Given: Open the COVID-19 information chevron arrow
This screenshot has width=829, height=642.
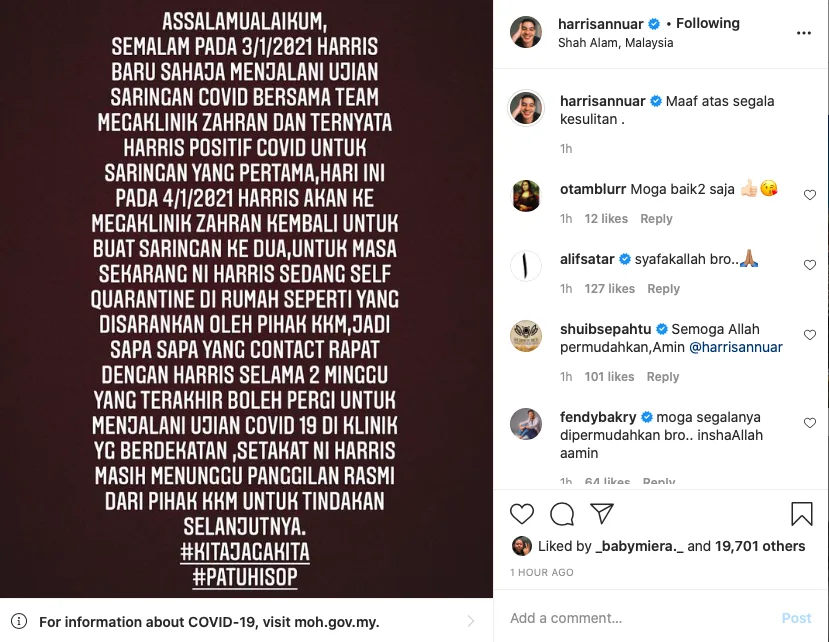Looking at the screenshot, I should (471, 621).
